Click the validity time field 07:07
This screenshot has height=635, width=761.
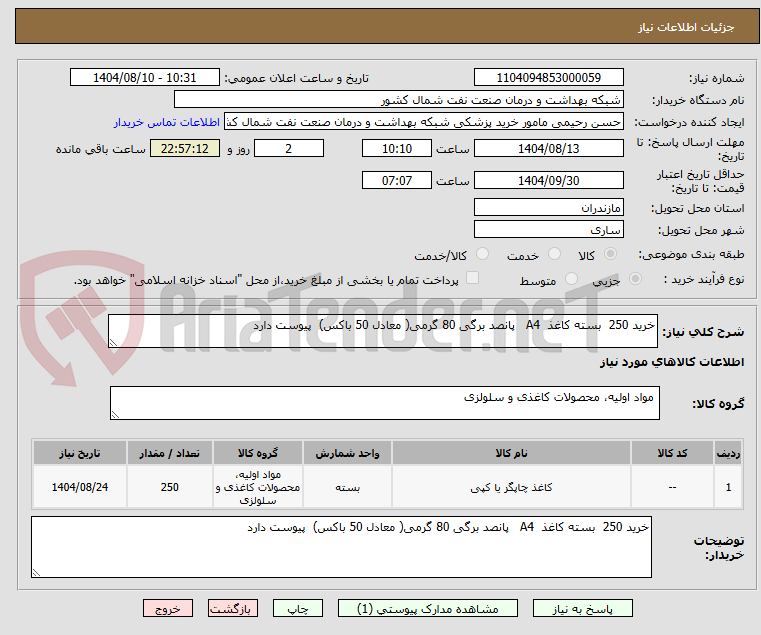coord(397,181)
